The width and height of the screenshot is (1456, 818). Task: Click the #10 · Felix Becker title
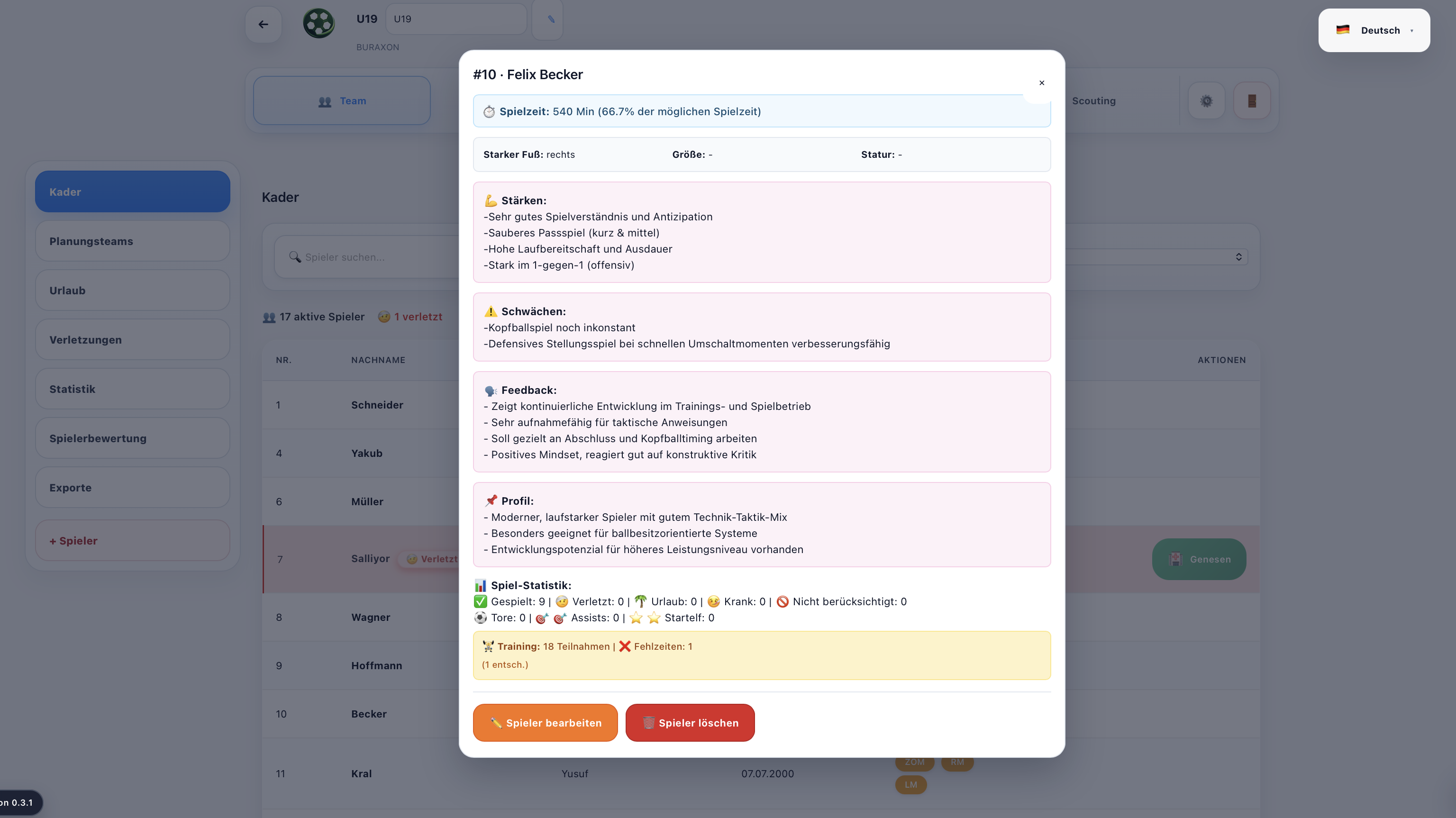pyautogui.click(x=528, y=74)
